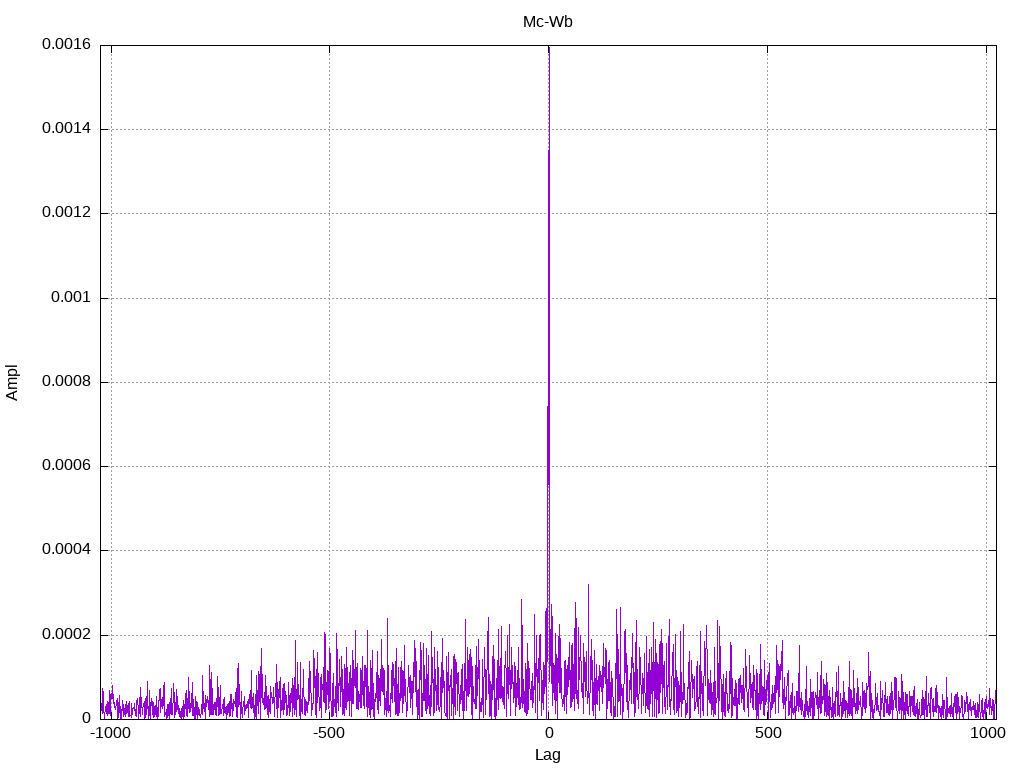Click the 0.0016 y-axis tick label
The image size is (1024, 768).
(66, 45)
